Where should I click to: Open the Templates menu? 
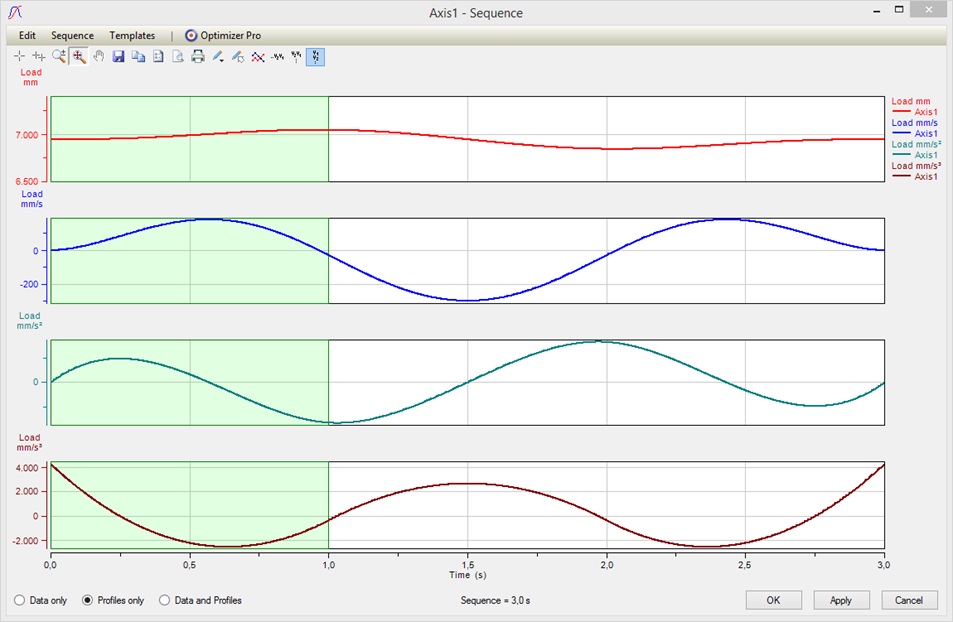[132, 35]
